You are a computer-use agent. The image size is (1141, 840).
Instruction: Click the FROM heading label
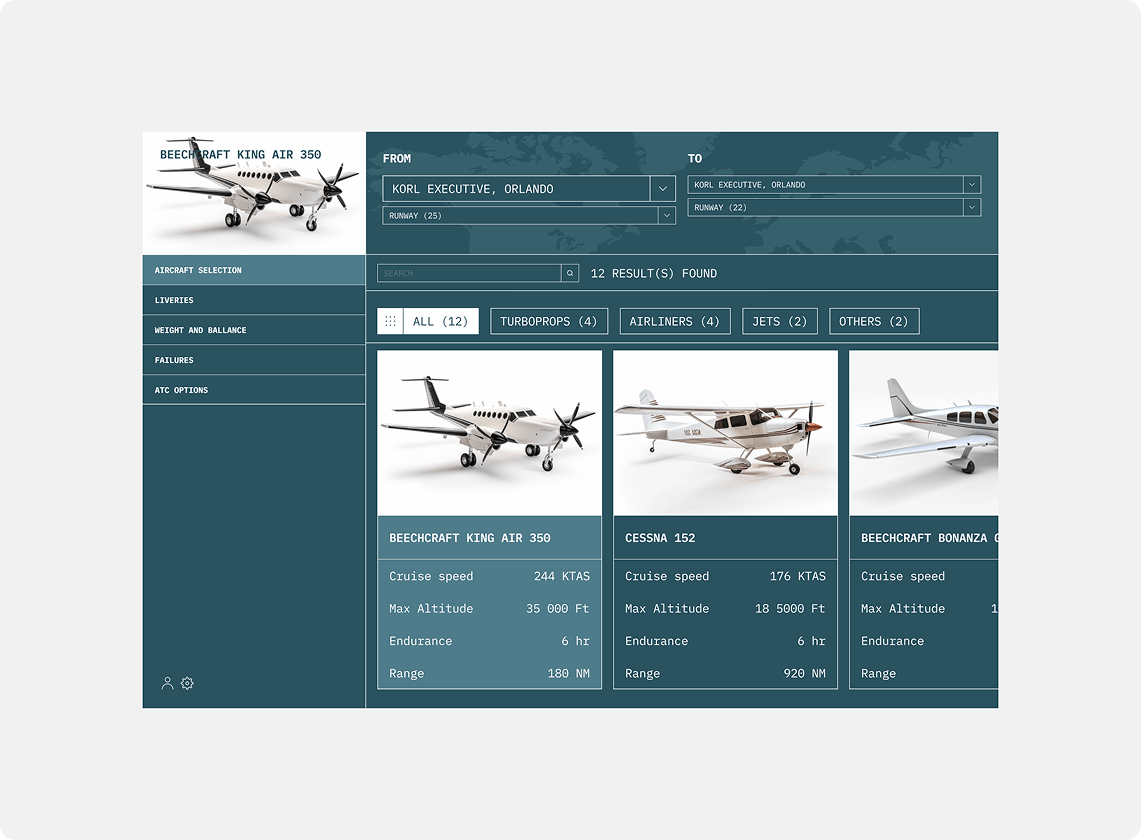397,158
